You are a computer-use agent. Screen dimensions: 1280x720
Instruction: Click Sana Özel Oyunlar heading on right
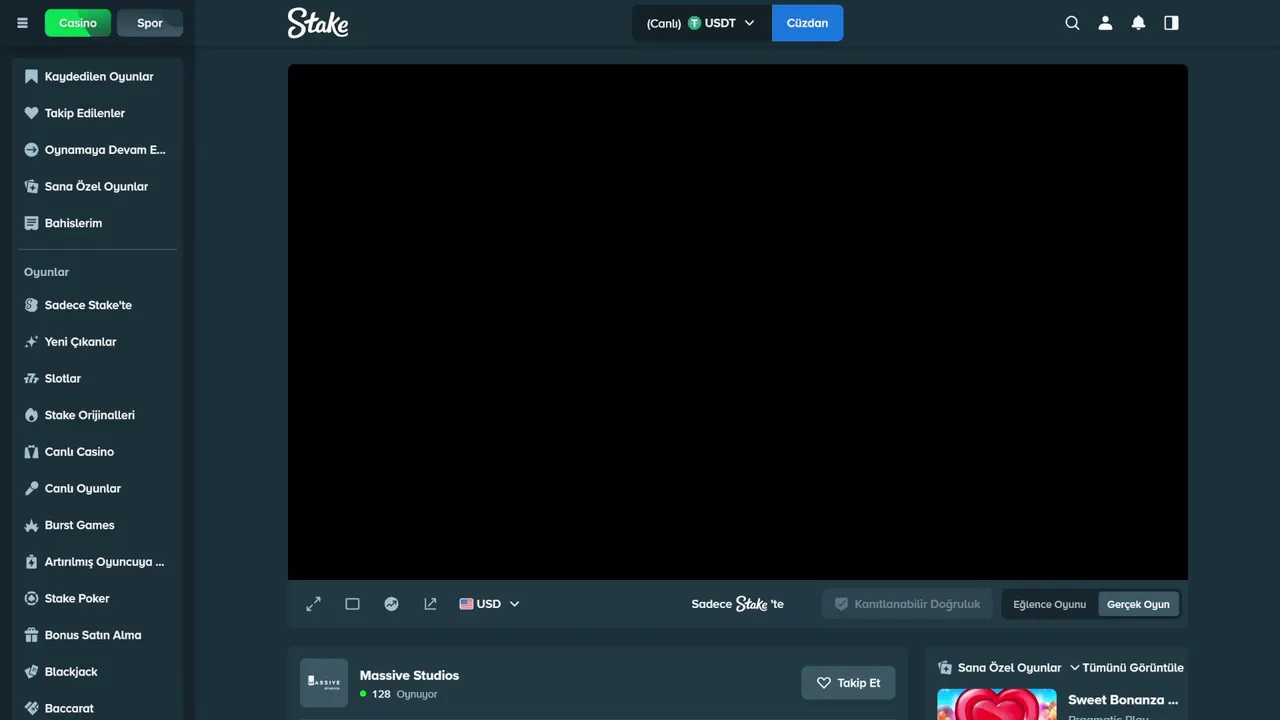coord(1009,667)
